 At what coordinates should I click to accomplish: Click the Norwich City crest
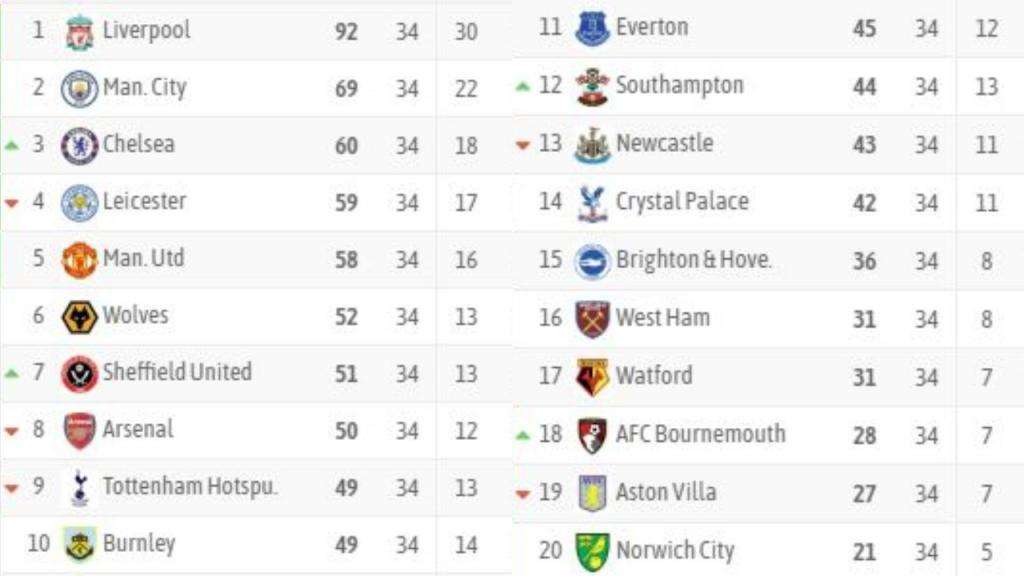592,551
